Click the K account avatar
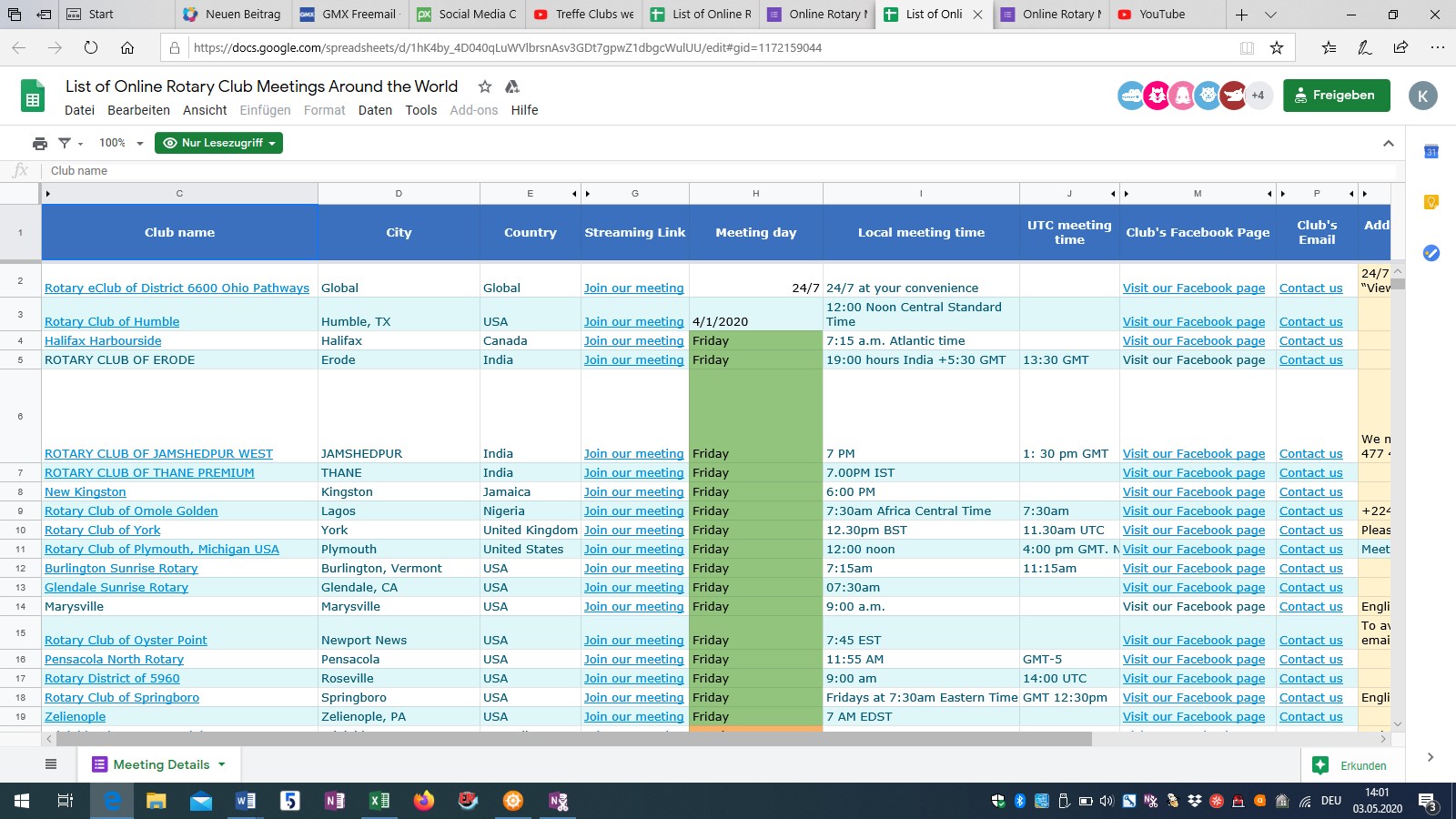Screen dimensions: 1456x819 pos(1422,96)
